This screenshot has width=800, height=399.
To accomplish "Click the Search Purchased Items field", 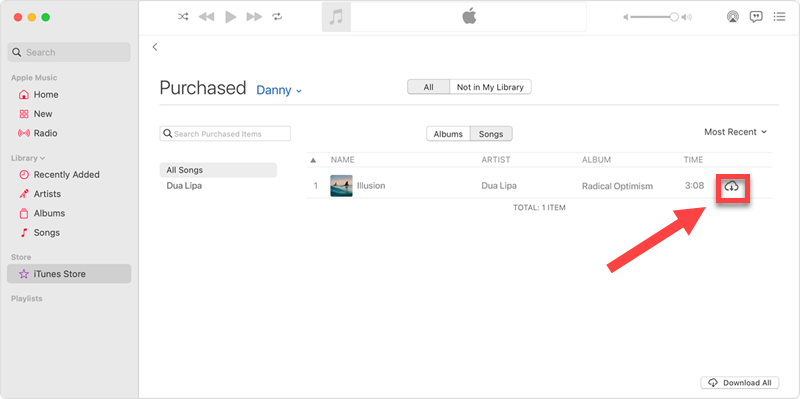I will [x=225, y=134].
